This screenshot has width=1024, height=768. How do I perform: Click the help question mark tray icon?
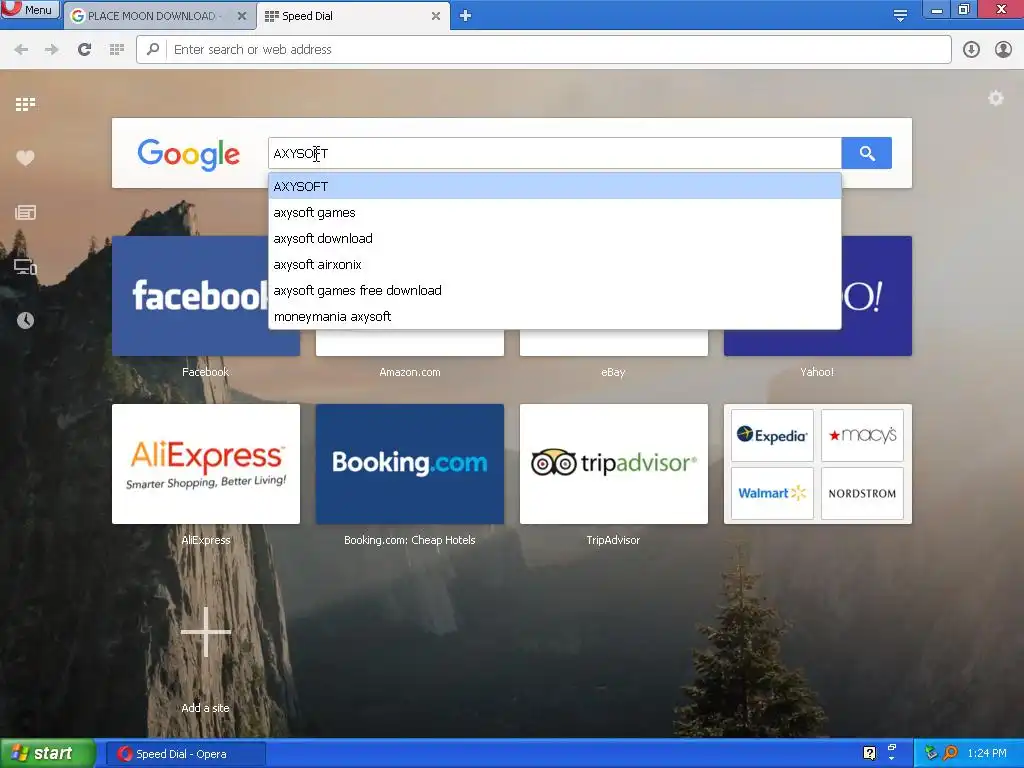pos(869,754)
